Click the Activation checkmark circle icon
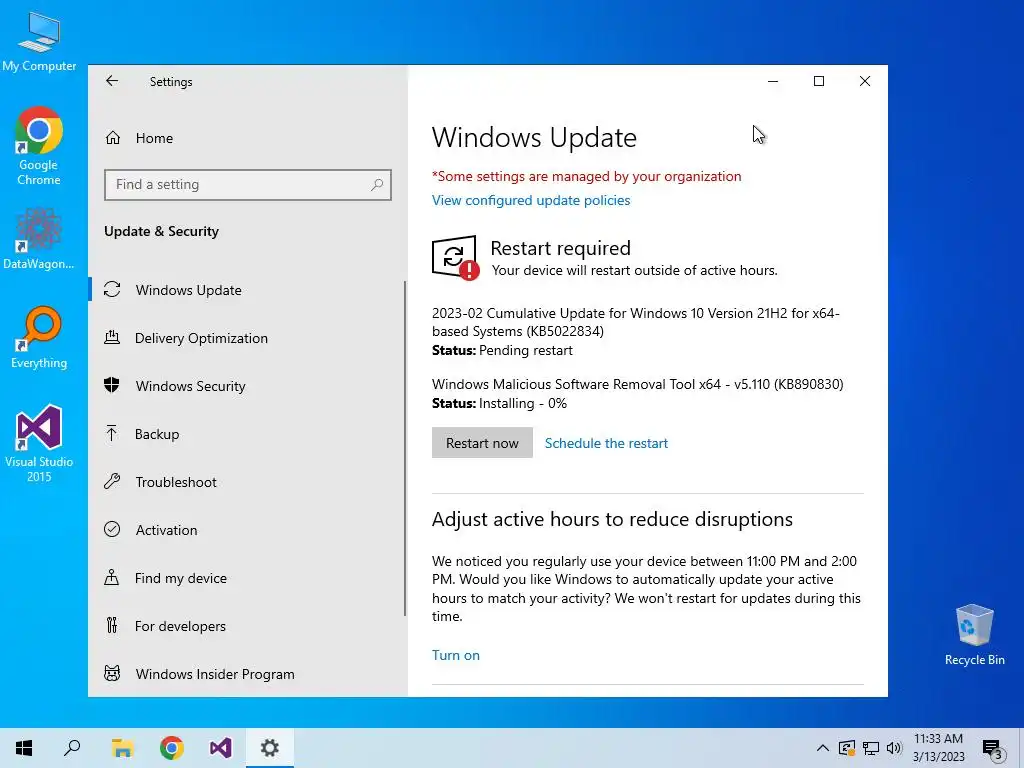1024x768 pixels. (x=112, y=530)
